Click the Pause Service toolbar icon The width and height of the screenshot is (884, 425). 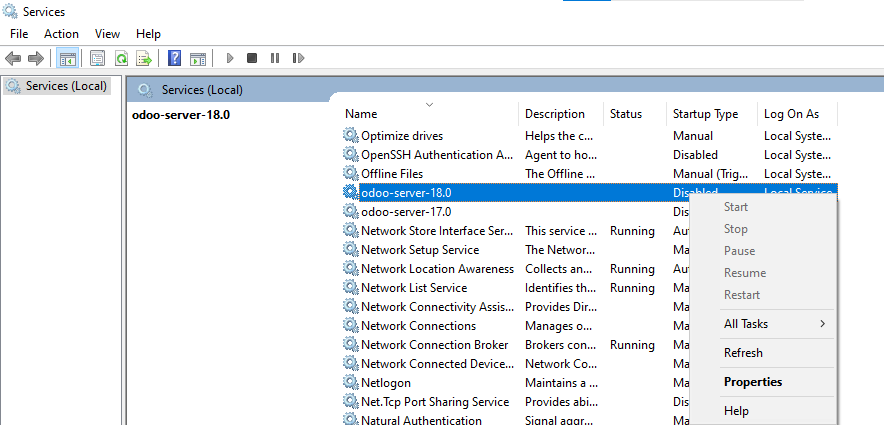tap(275, 58)
